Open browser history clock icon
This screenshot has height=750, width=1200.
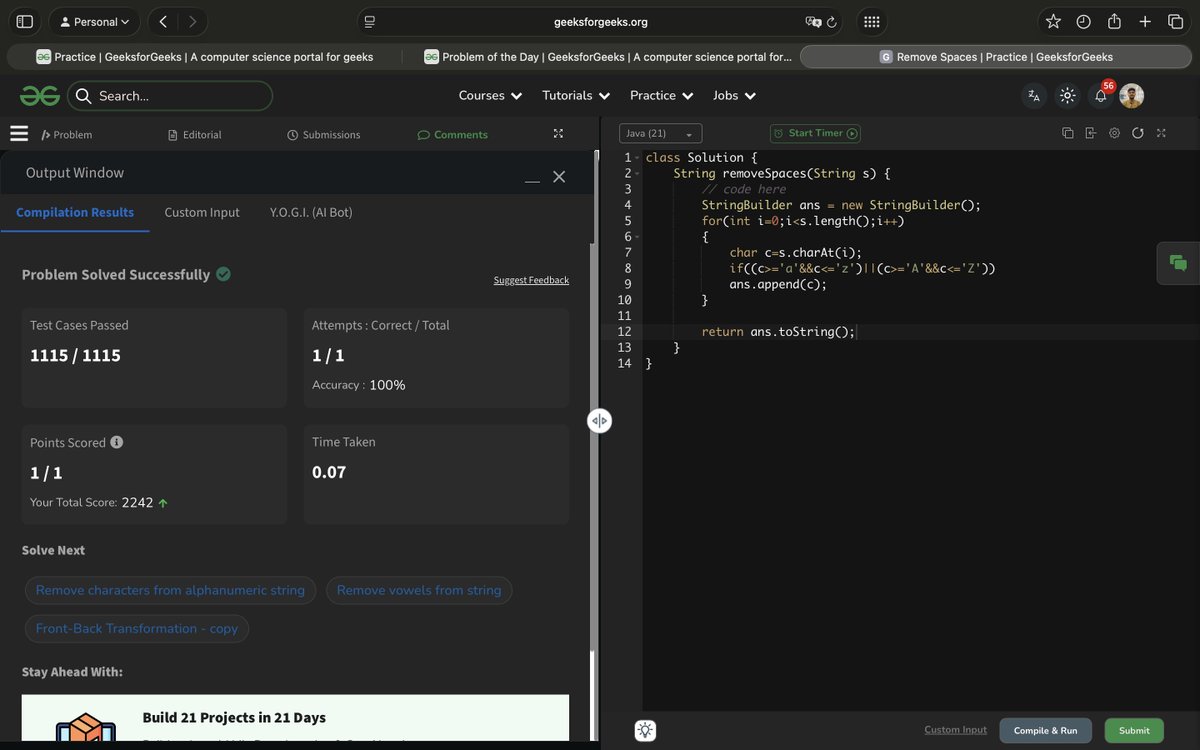click(1083, 21)
